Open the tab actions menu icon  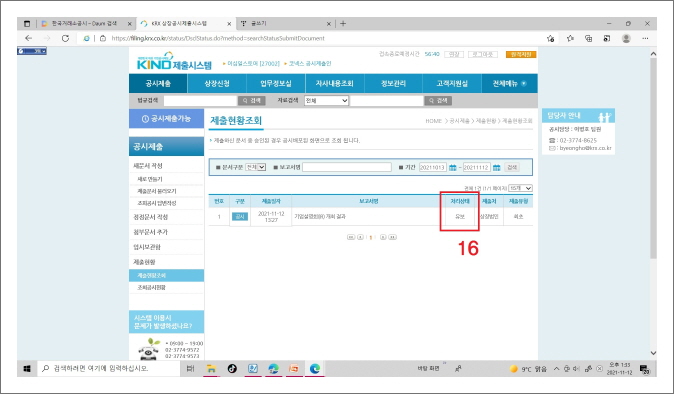[27, 24]
